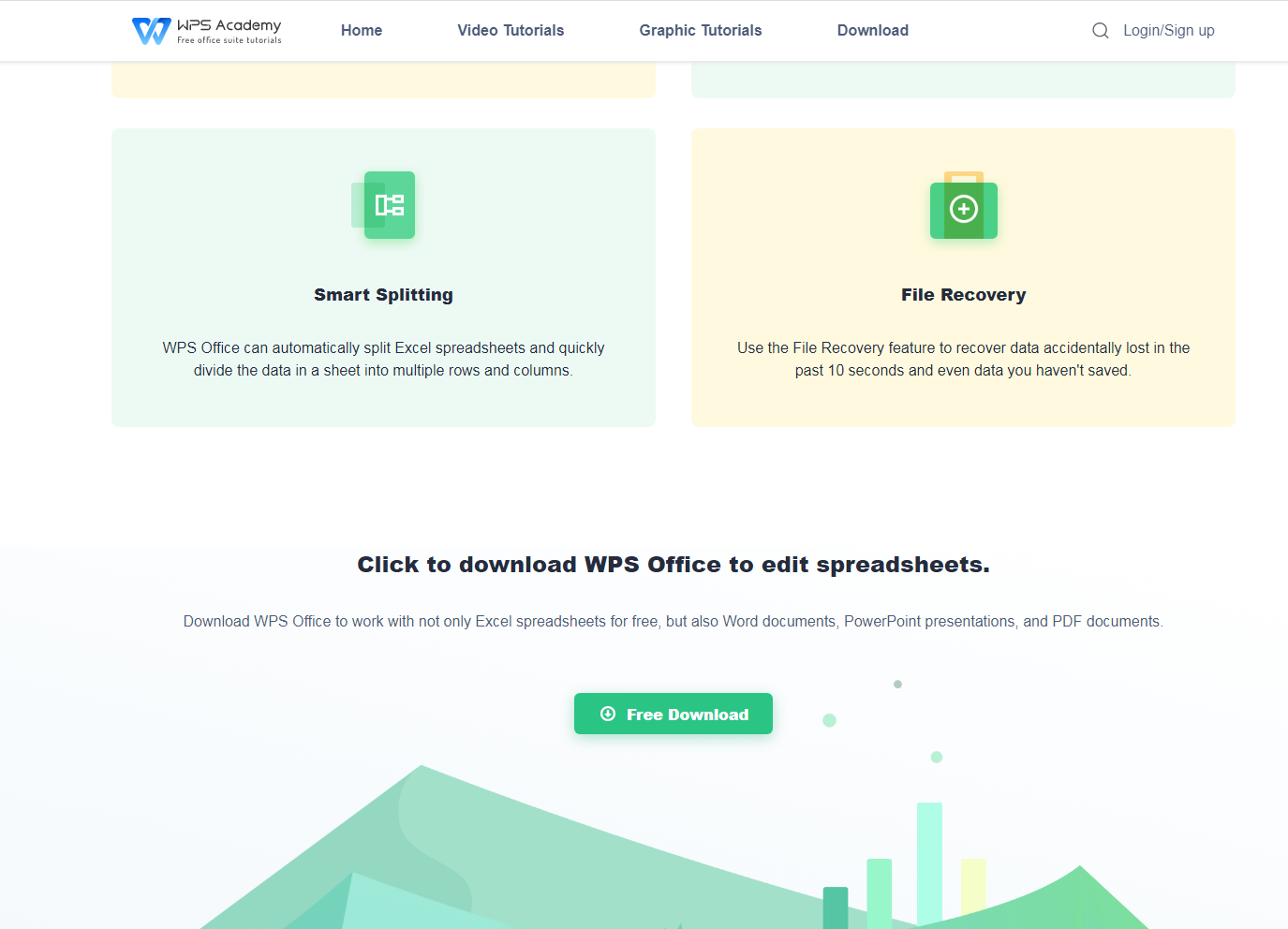Screen dimensions: 1288x929
Task: Click the File Recovery feature icon
Action: 963,205
